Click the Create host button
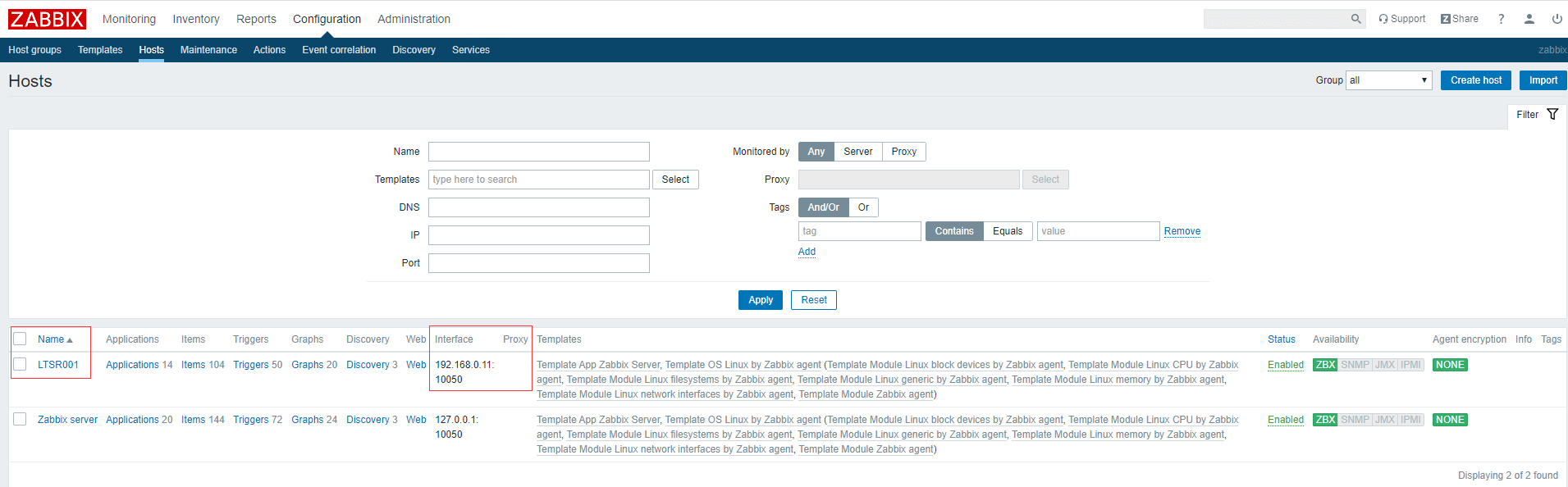Screen dimensions: 1568x487 point(1476,80)
